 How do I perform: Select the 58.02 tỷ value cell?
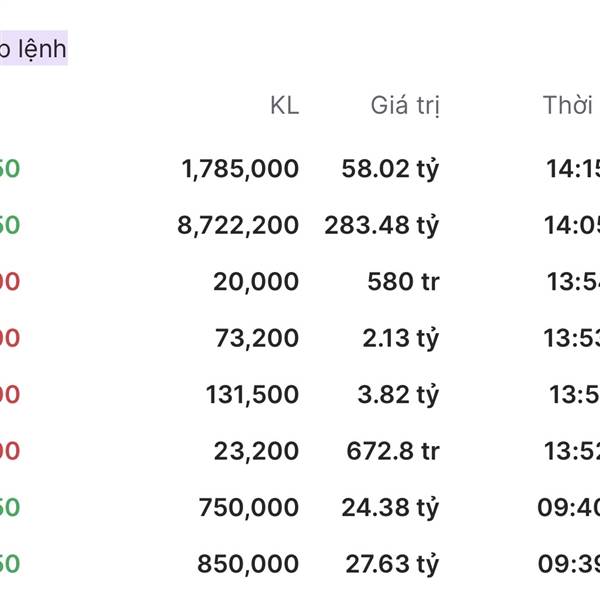coord(390,169)
